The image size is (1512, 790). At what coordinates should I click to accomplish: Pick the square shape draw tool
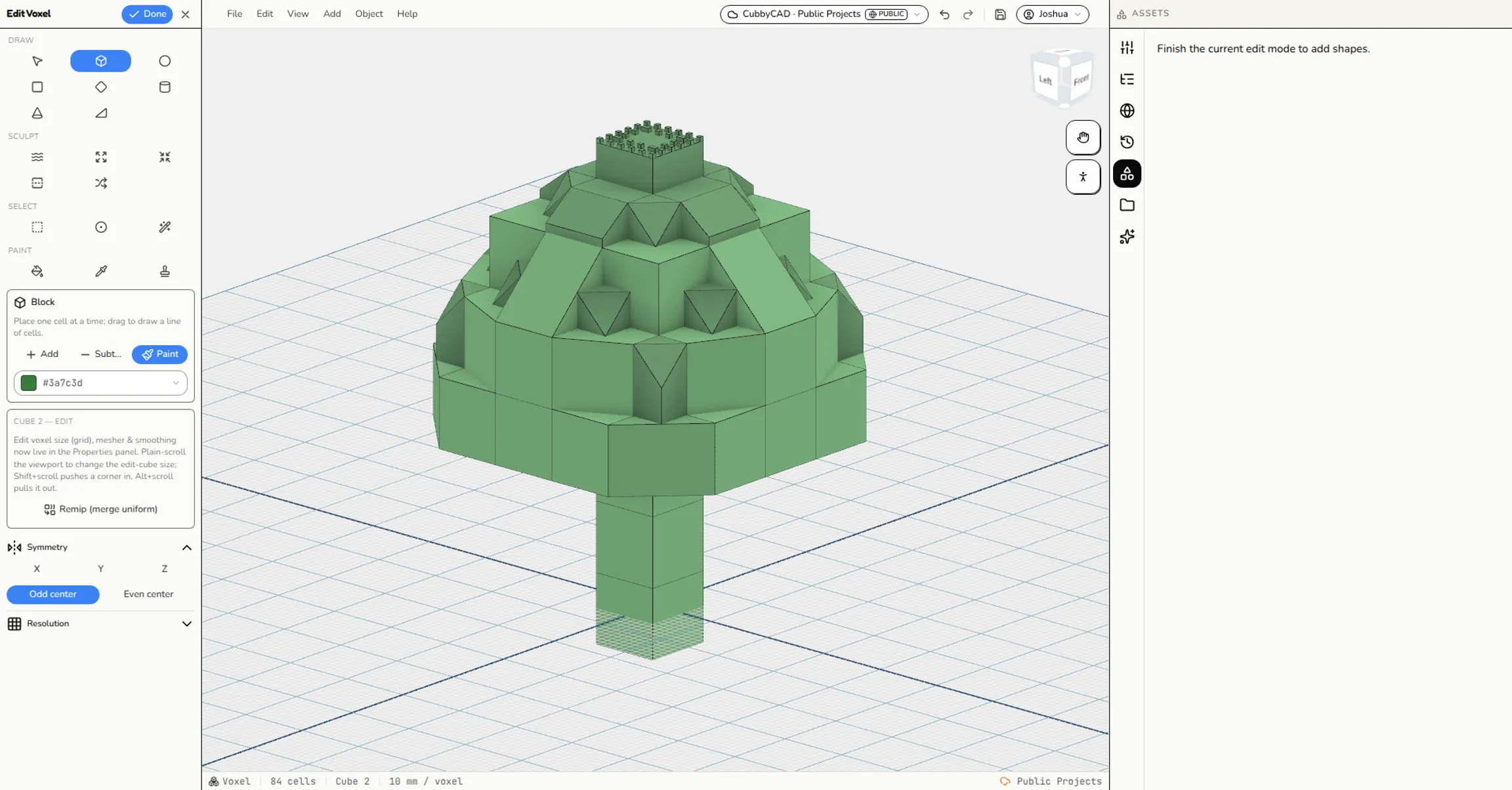37,87
